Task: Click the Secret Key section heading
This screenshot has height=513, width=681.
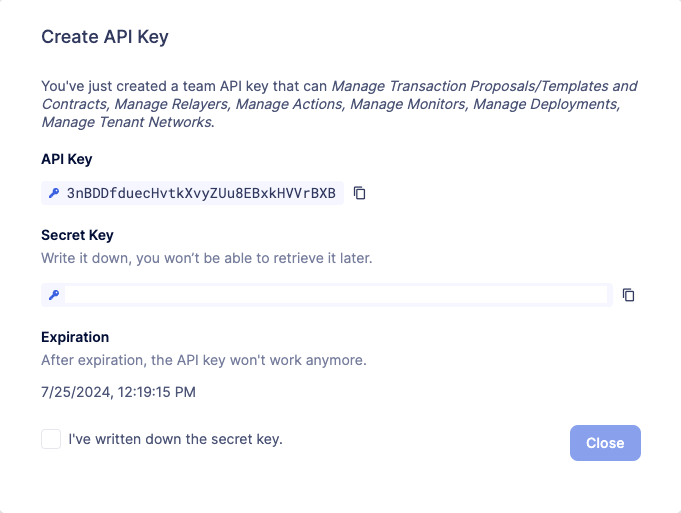Action: tap(77, 236)
